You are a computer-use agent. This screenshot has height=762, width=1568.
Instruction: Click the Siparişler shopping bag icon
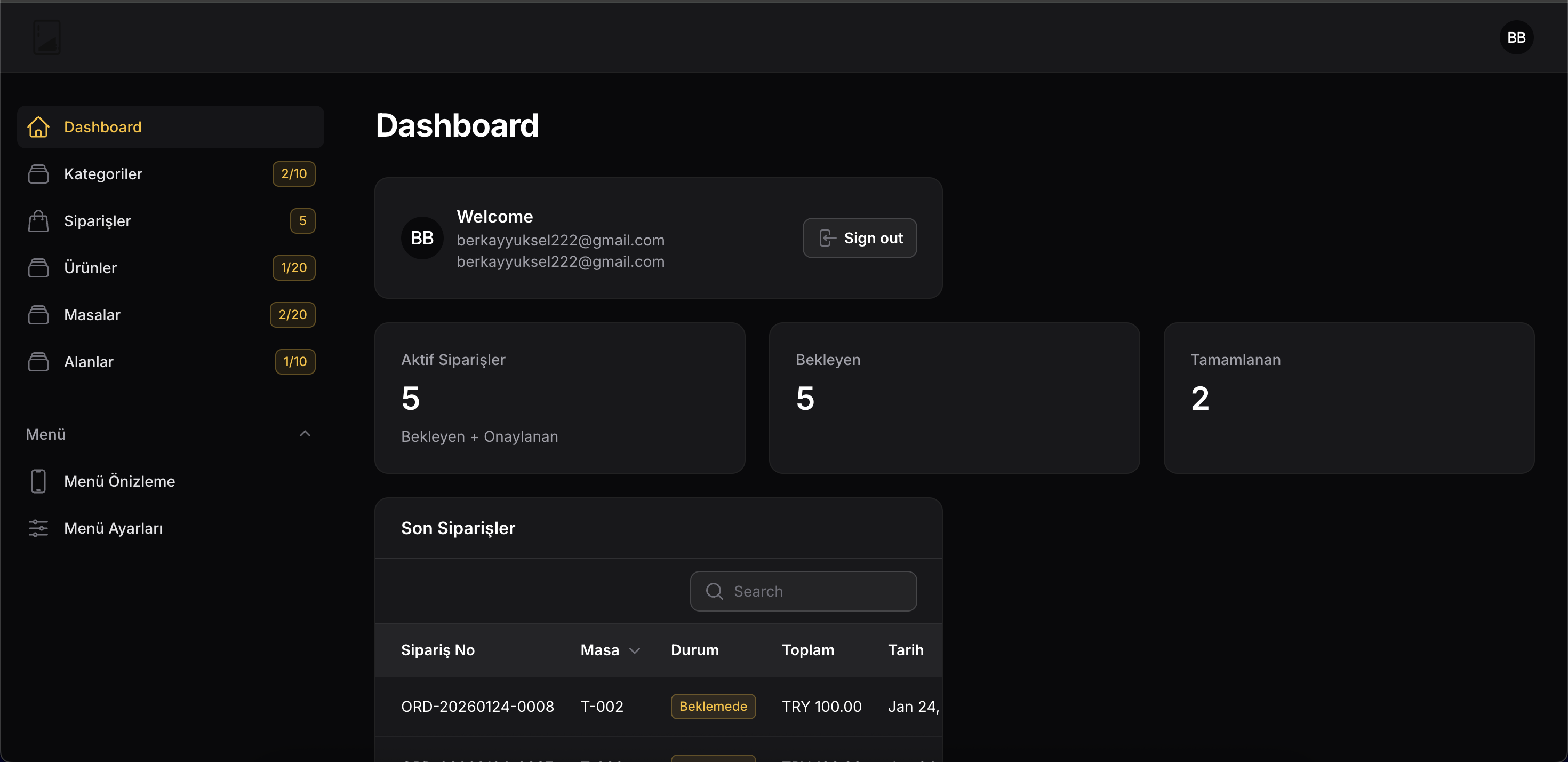[x=38, y=220]
